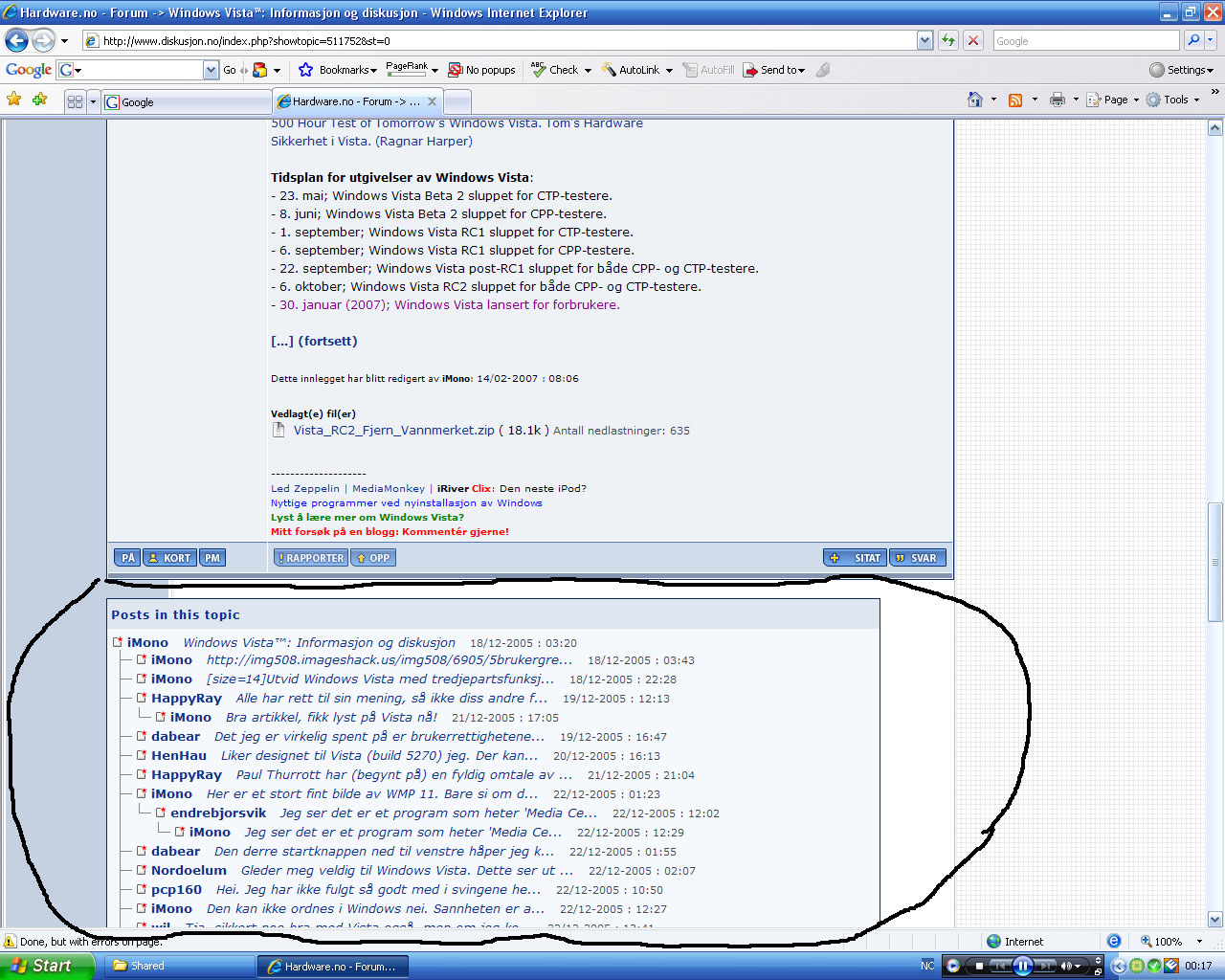
Task: Toggle the spell Check button
Action: (556, 70)
